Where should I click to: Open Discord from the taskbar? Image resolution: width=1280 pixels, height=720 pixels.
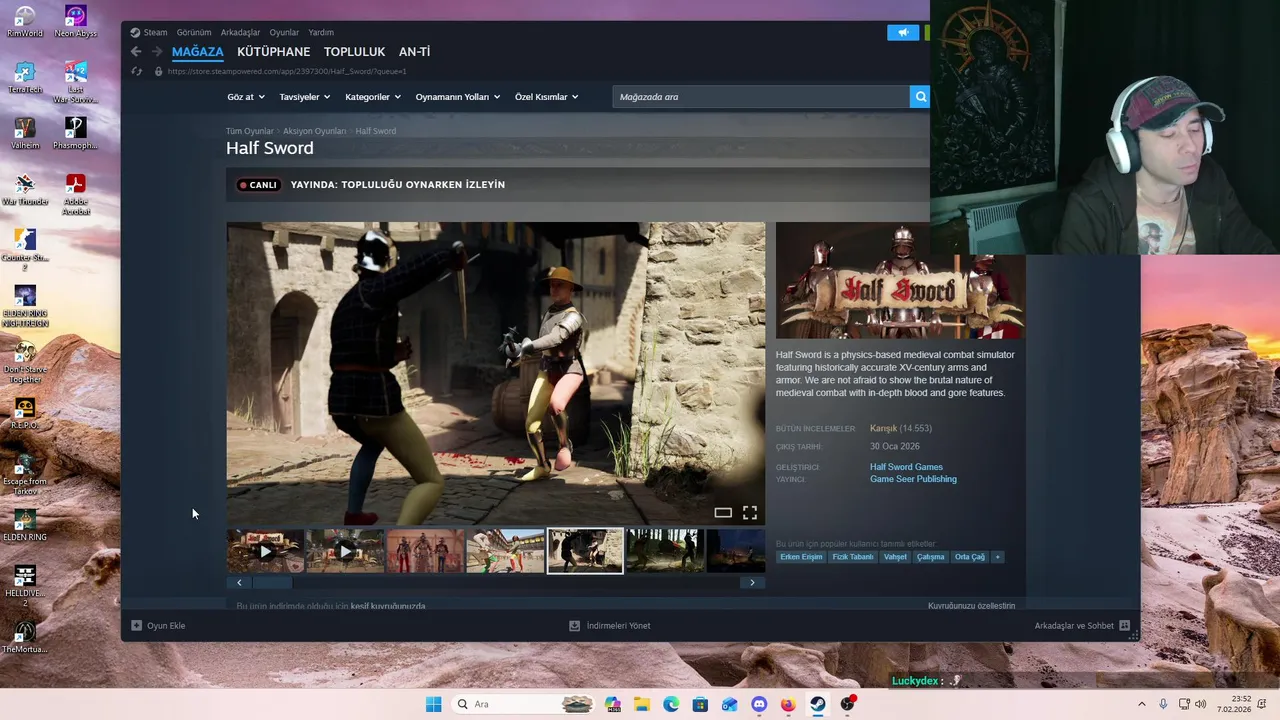759,704
